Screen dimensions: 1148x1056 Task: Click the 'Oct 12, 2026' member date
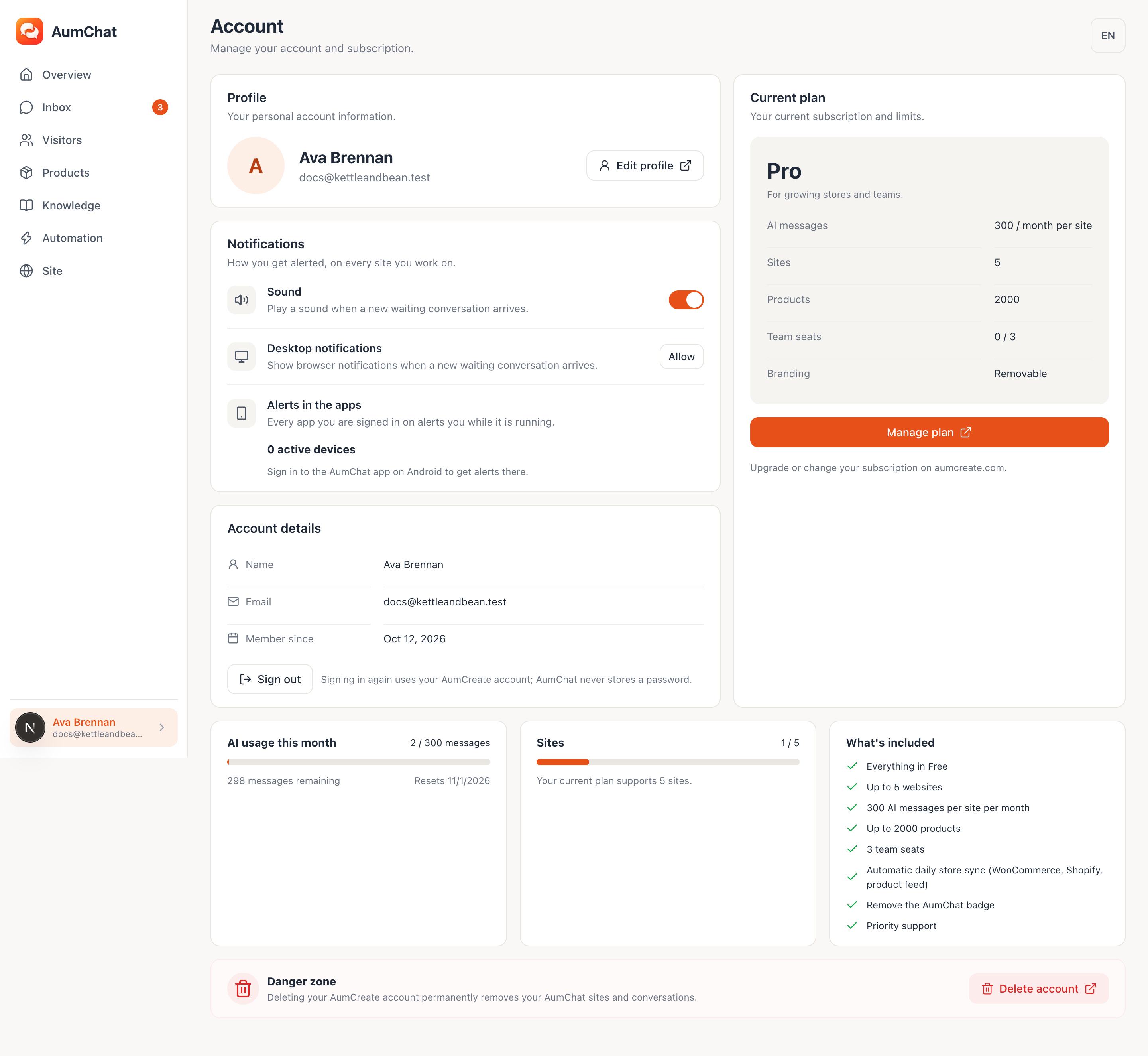415,639
